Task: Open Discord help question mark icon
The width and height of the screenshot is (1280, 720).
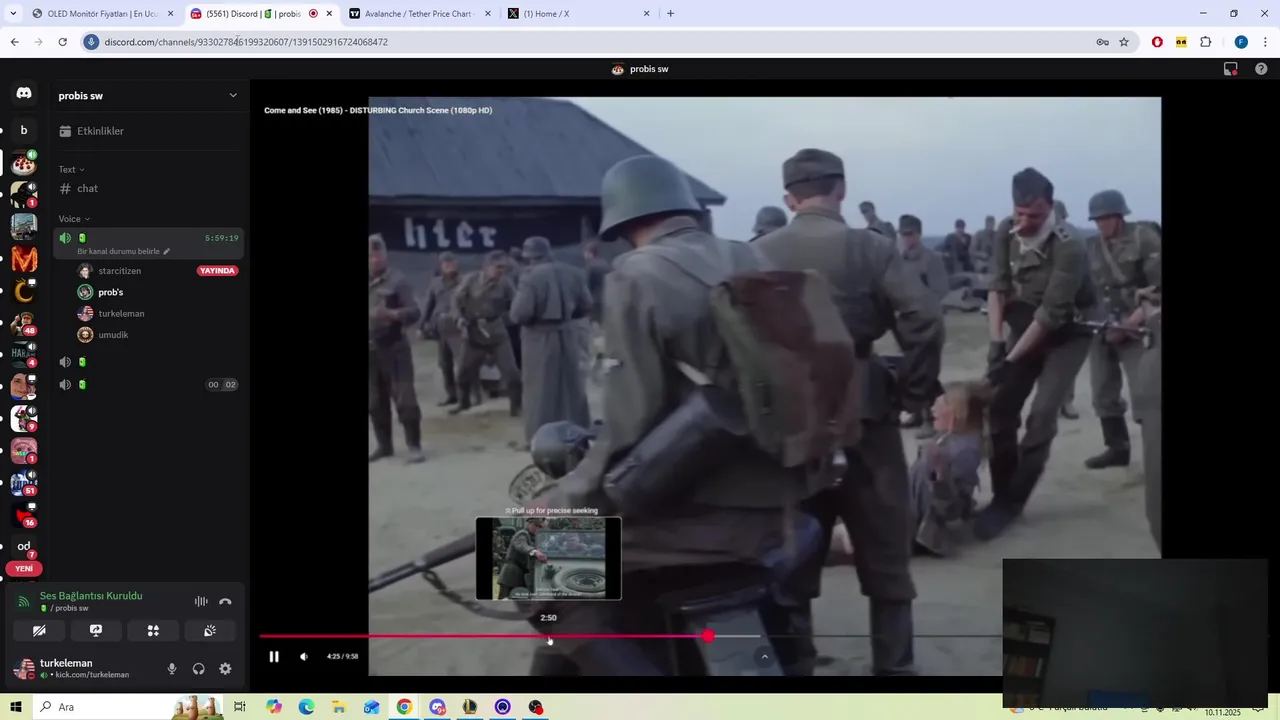Action: [1261, 69]
